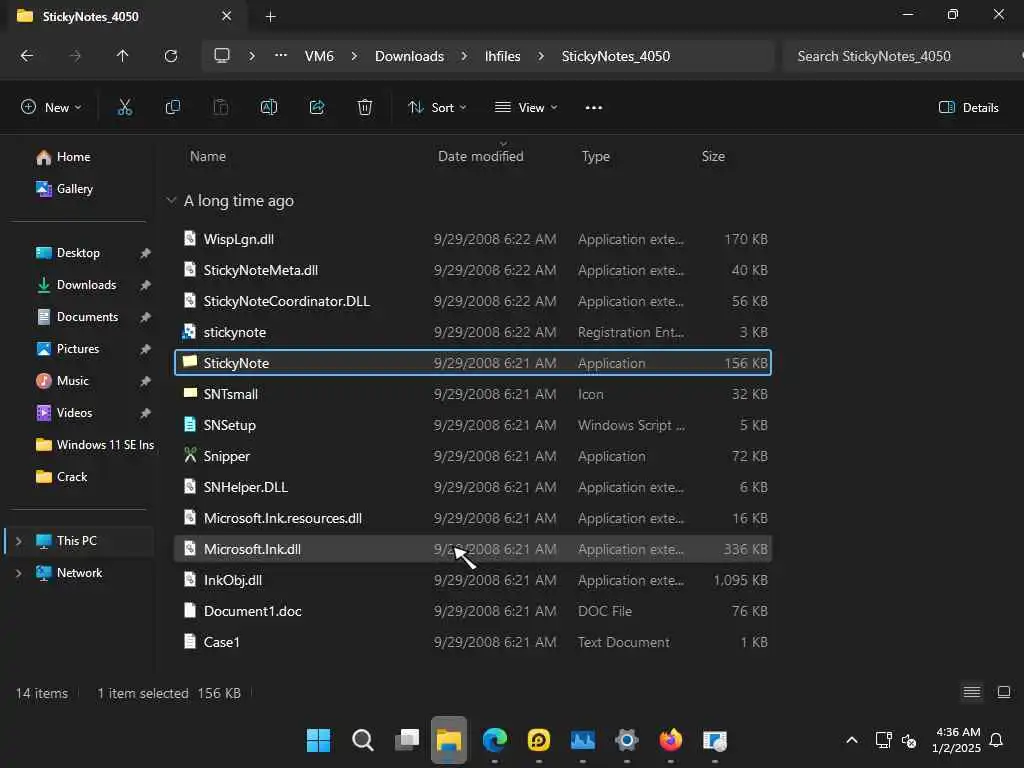The image size is (1024, 768).
Task: Expand Network in navigation pane
Action: [18, 573]
